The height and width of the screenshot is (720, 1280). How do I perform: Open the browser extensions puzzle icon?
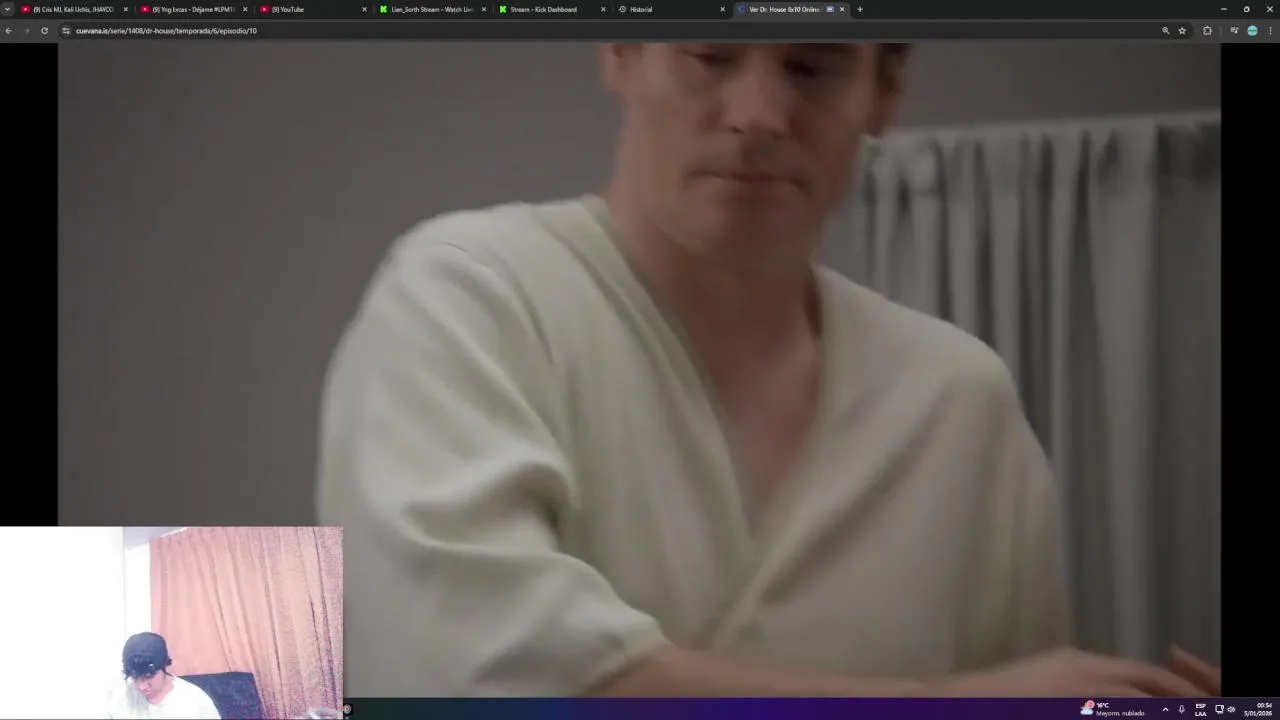click(1207, 31)
